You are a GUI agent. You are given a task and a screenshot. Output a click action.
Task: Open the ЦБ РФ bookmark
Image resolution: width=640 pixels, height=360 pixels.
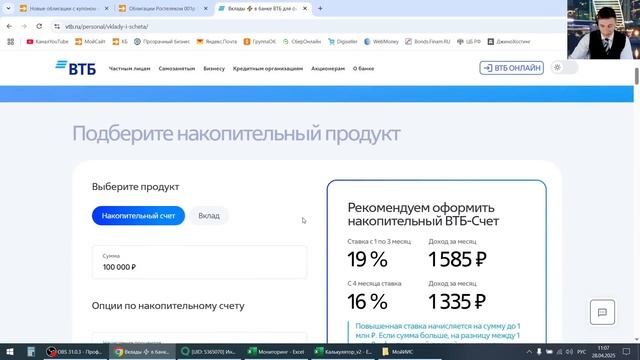[x=469, y=42]
